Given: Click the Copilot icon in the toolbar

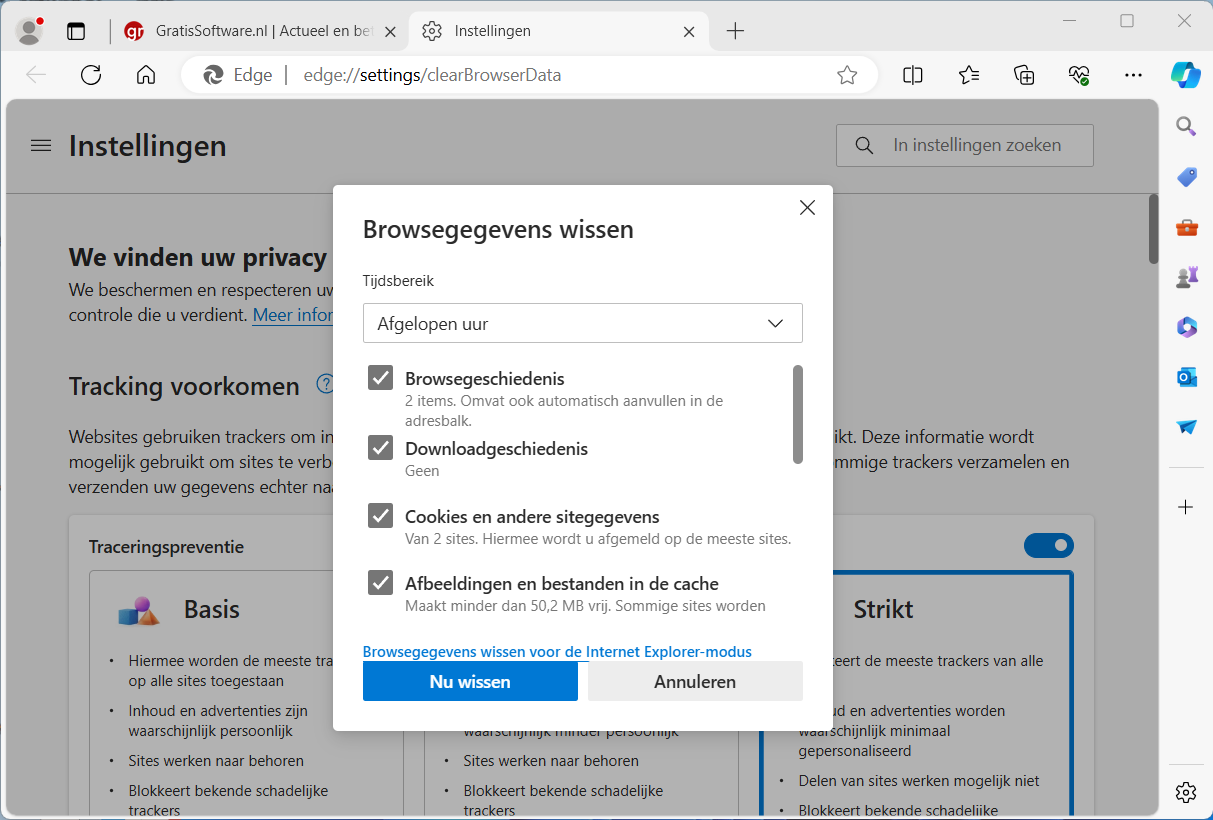Looking at the screenshot, I should 1185,75.
